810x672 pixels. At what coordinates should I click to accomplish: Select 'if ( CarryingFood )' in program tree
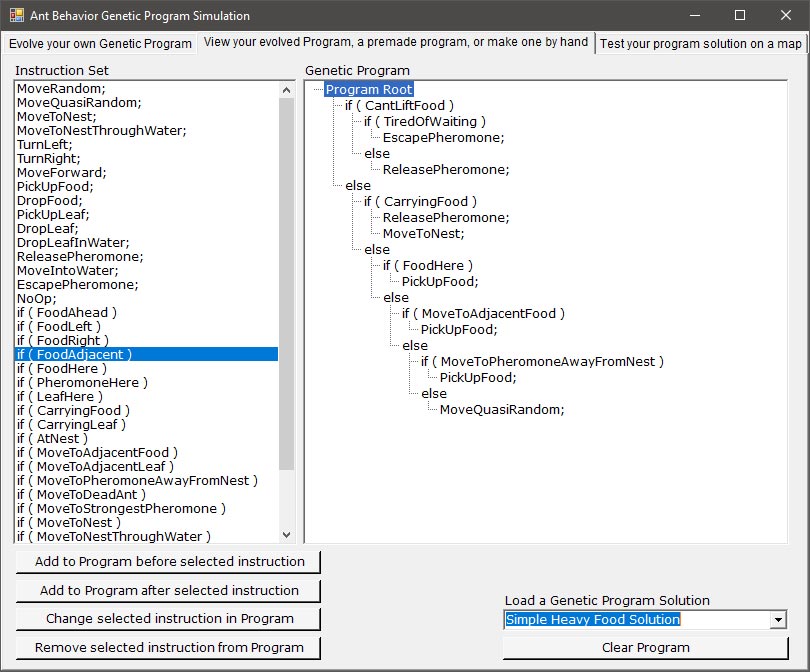(420, 201)
